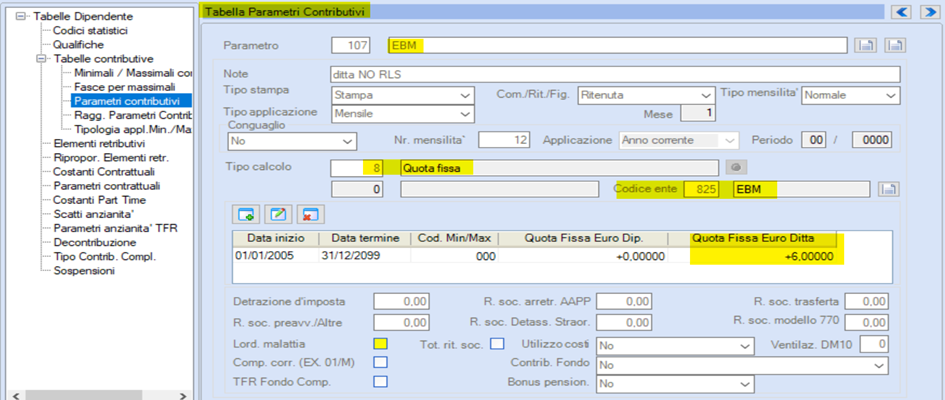This screenshot has height=400, width=945.
Task: Click second lookup icon beside EBM parameter field
Action: (895, 46)
